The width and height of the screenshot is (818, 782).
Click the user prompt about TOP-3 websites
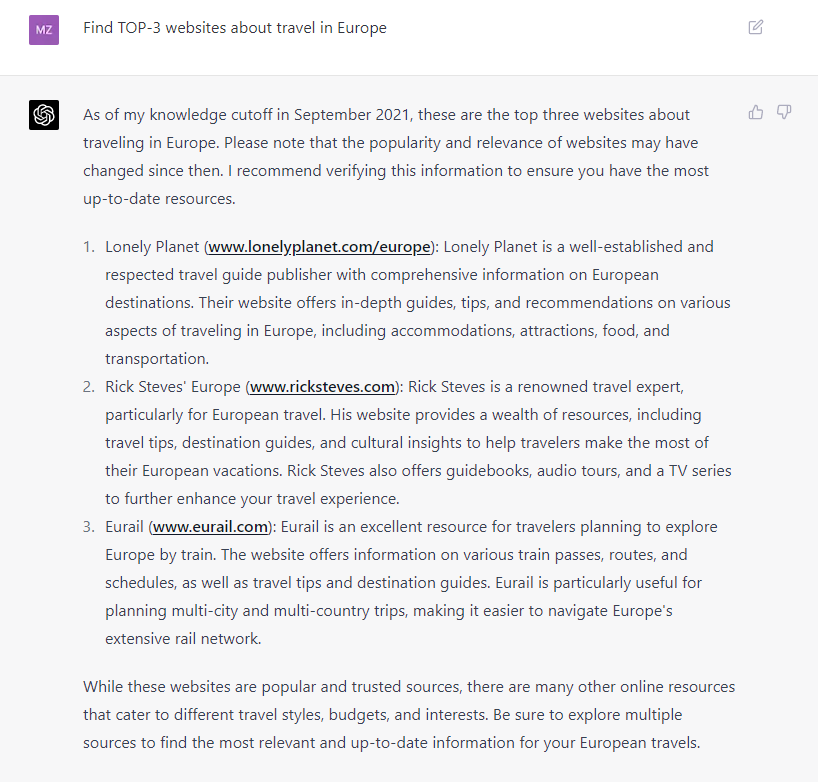[235, 28]
